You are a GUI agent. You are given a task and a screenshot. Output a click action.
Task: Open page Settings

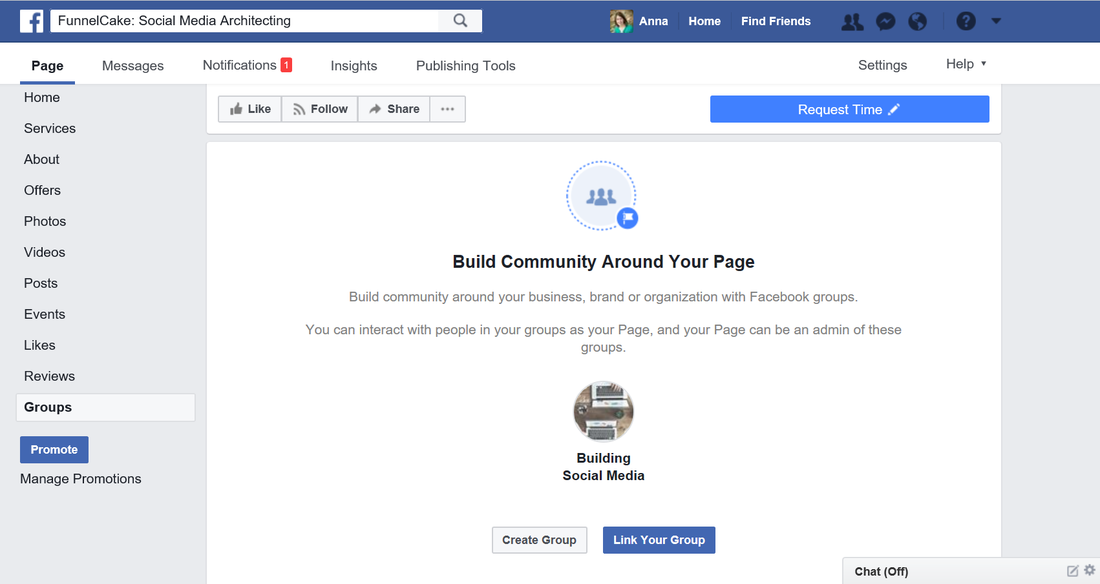point(883,65)
